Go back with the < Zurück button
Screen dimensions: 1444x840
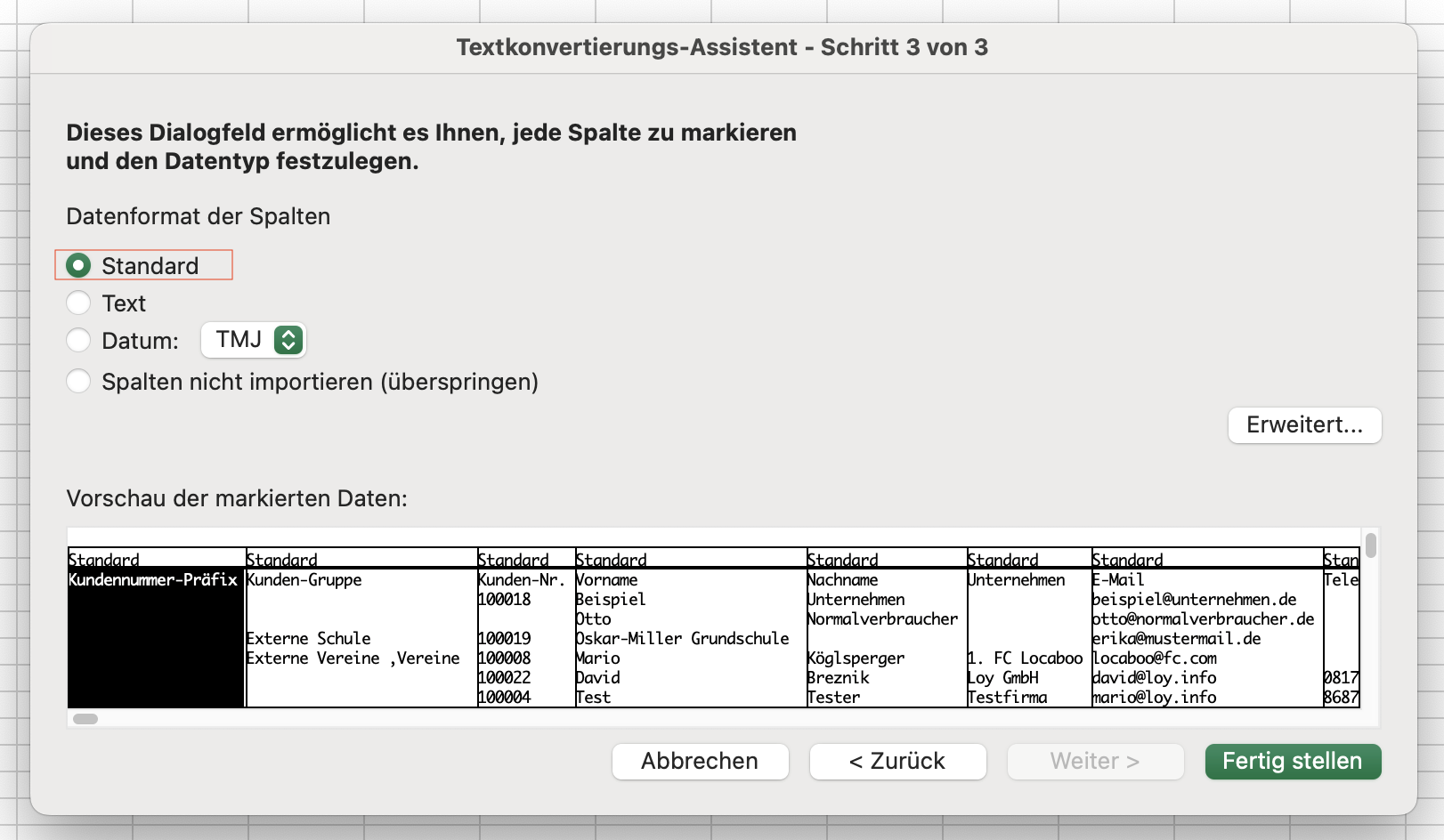[897, 762]
